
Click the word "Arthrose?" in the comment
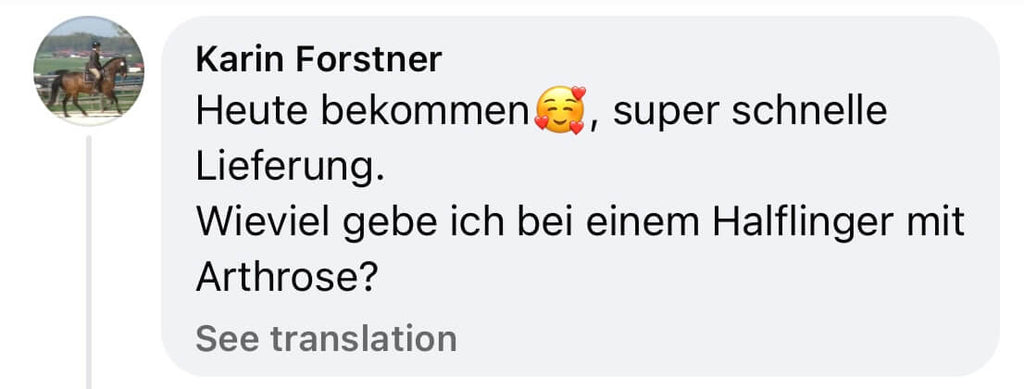click(287, 279)
